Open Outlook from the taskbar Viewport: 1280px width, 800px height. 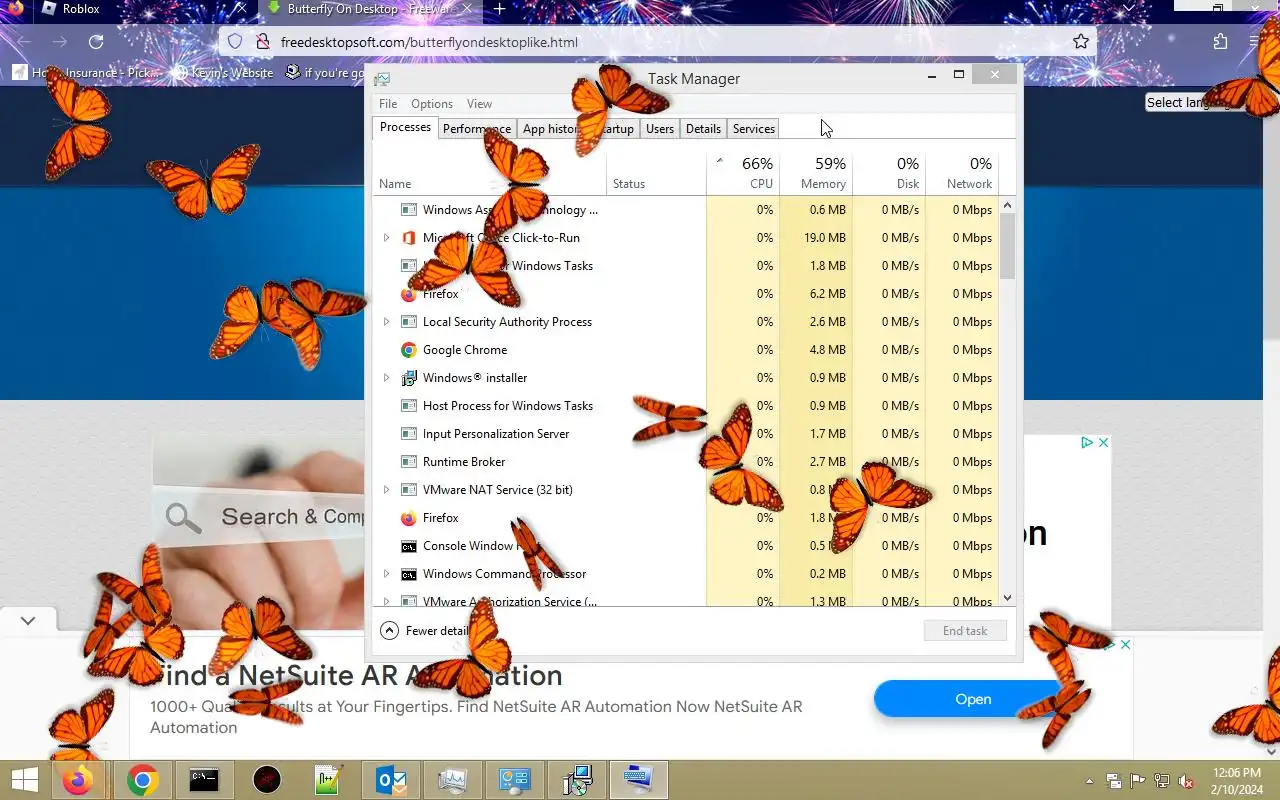390,780
